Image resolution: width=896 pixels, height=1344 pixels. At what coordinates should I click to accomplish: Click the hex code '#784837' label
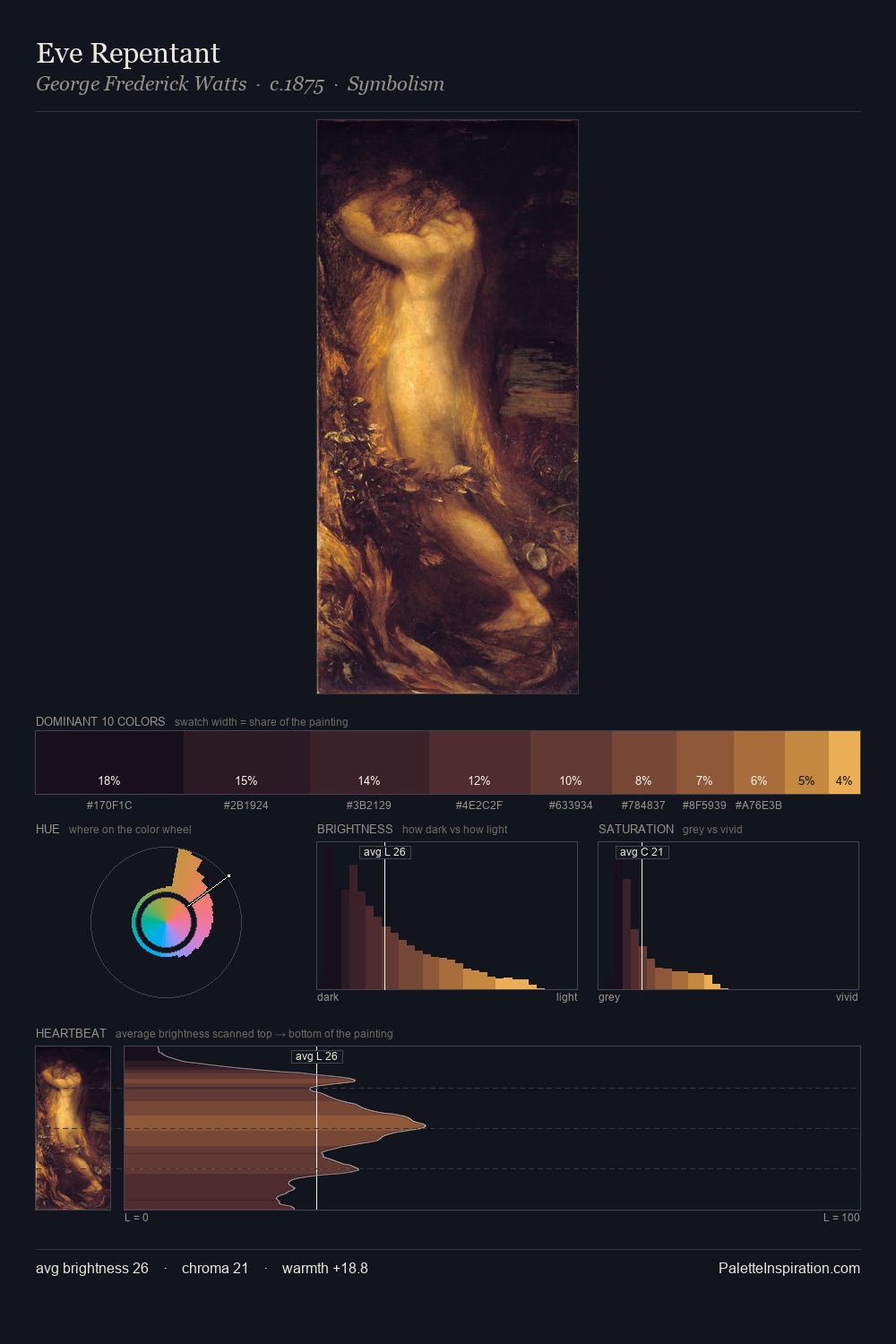[643, 806]
